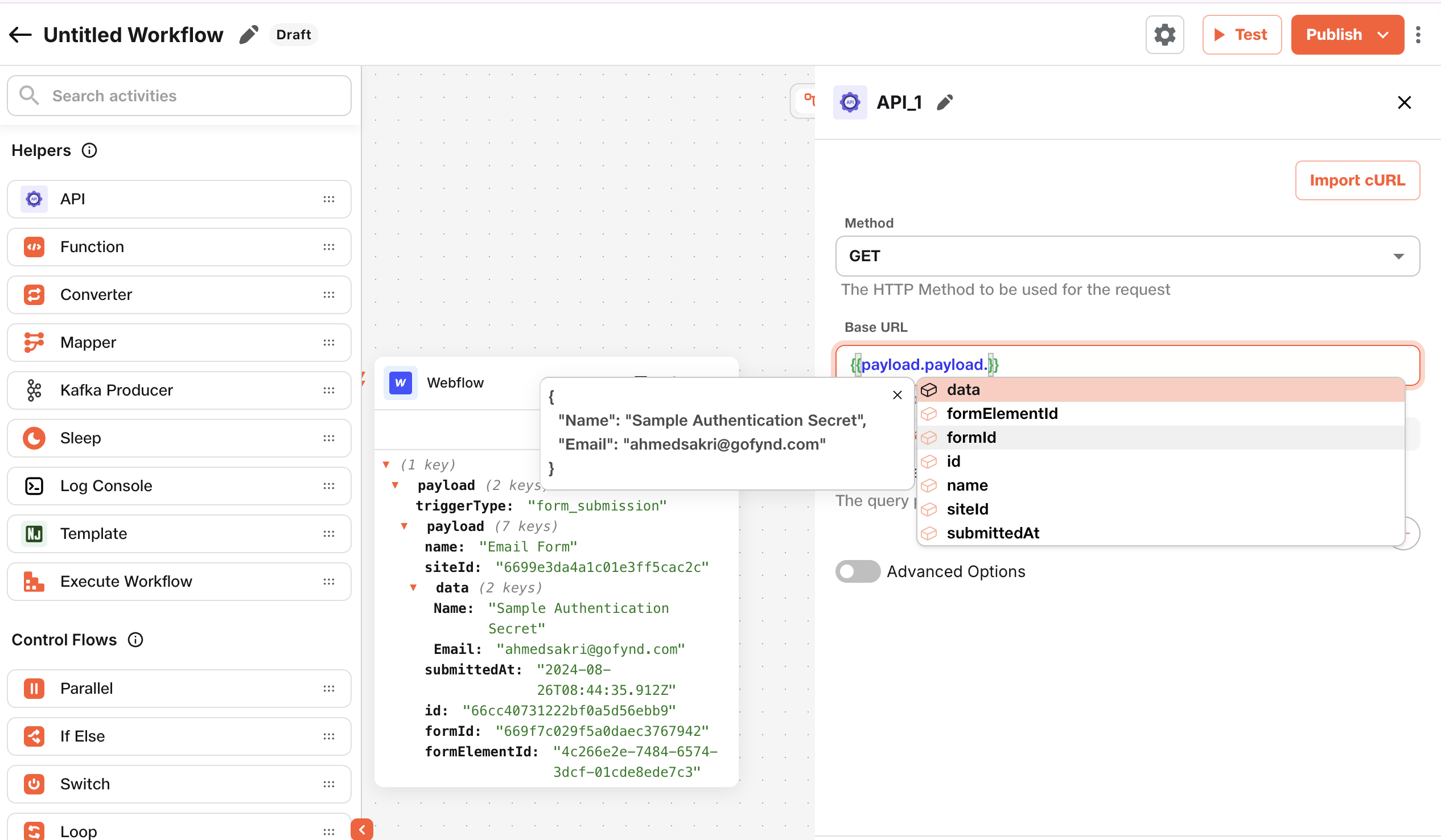Select the Log Console icon

point(34,486)
